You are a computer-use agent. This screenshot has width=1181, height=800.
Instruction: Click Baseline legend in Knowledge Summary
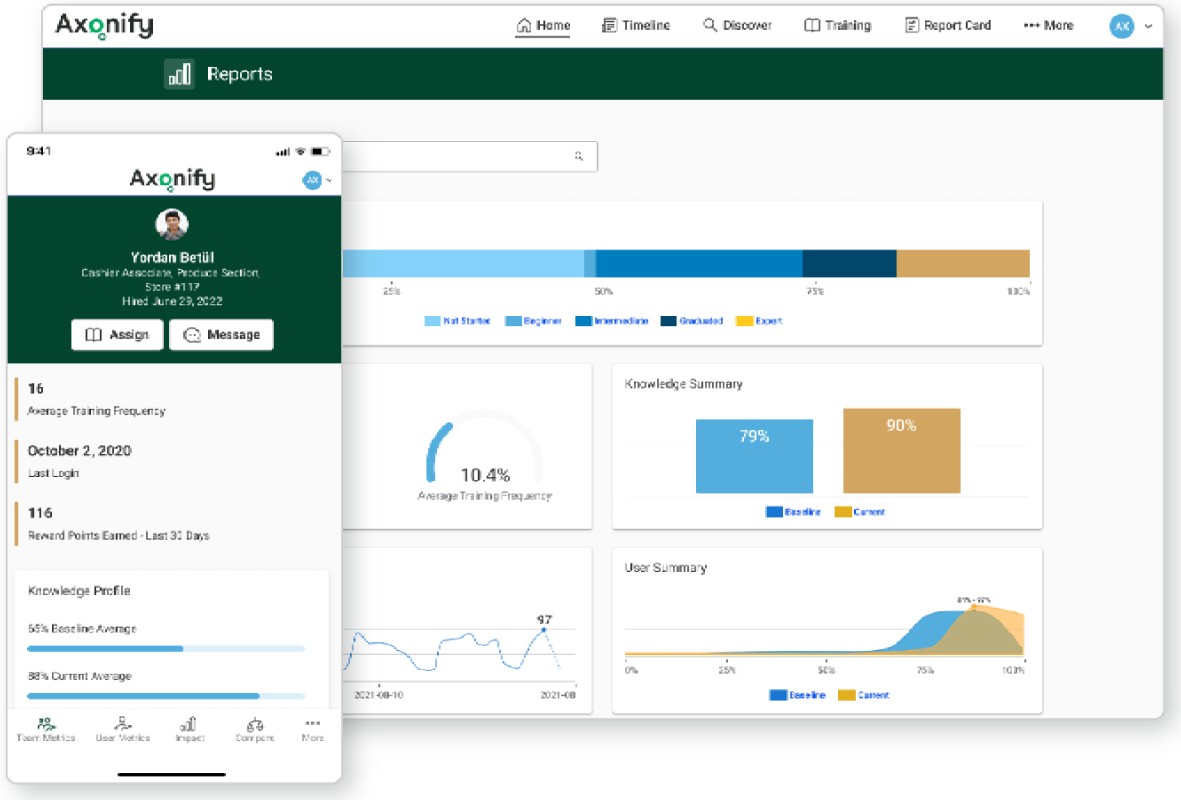coord(793,512)
